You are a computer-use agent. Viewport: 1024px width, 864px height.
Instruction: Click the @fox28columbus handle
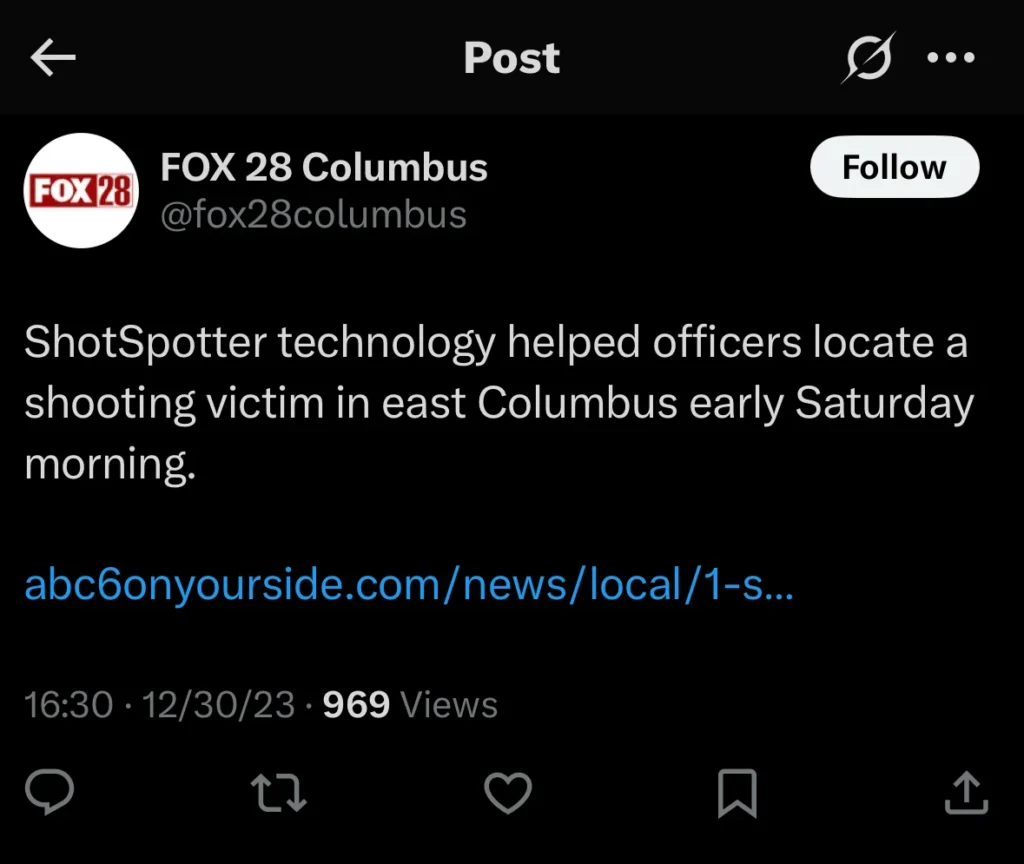[x=313, y=215]
